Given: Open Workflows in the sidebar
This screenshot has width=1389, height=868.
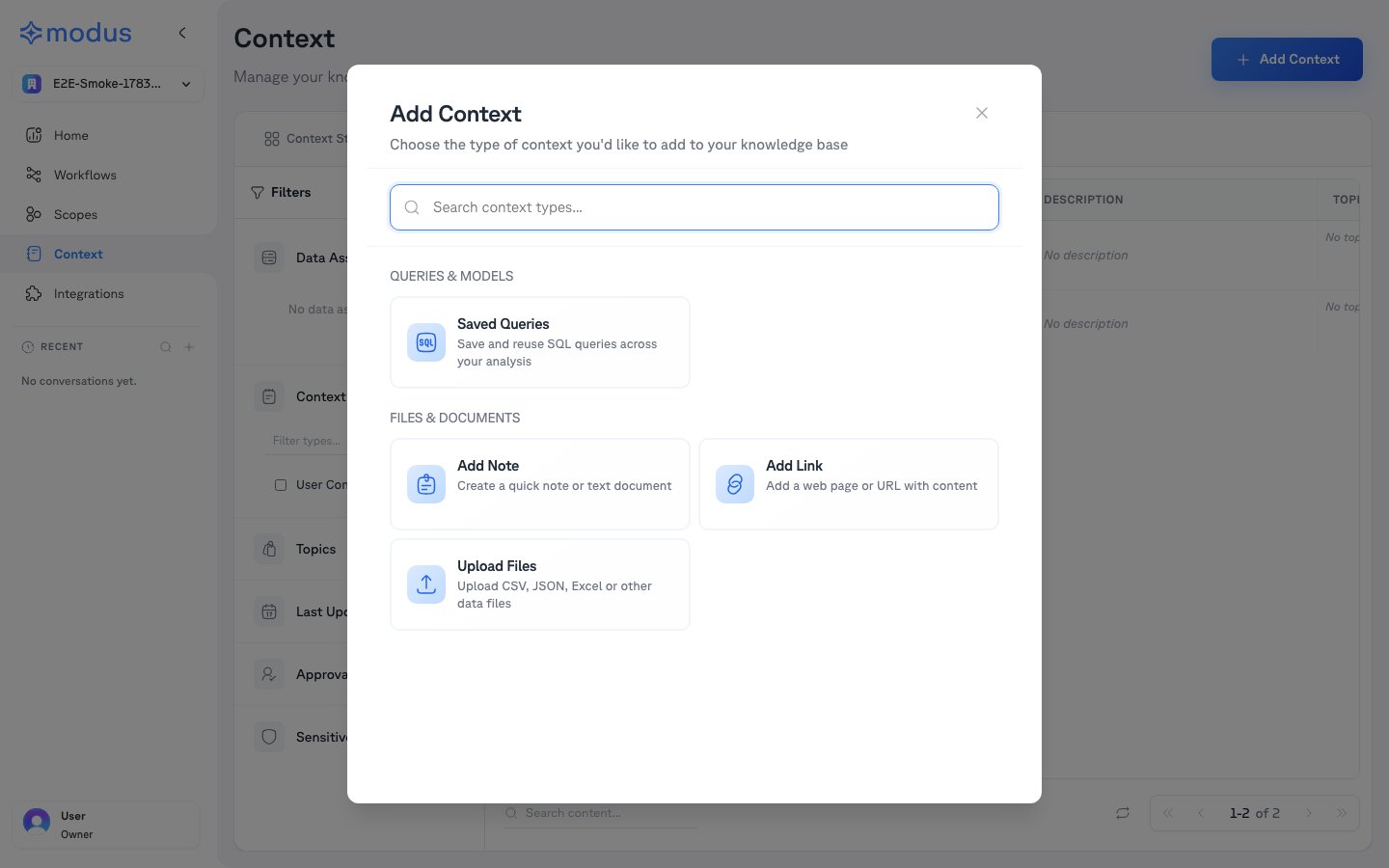Looking at the screenshot, I should [108, 175].
